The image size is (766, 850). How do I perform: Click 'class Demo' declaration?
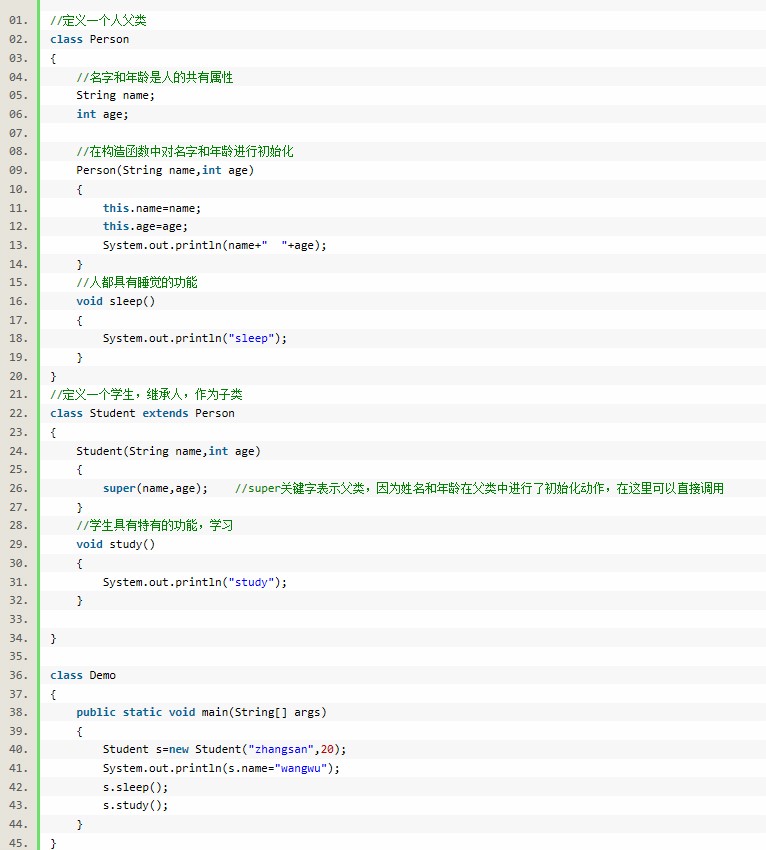(83, 675)
